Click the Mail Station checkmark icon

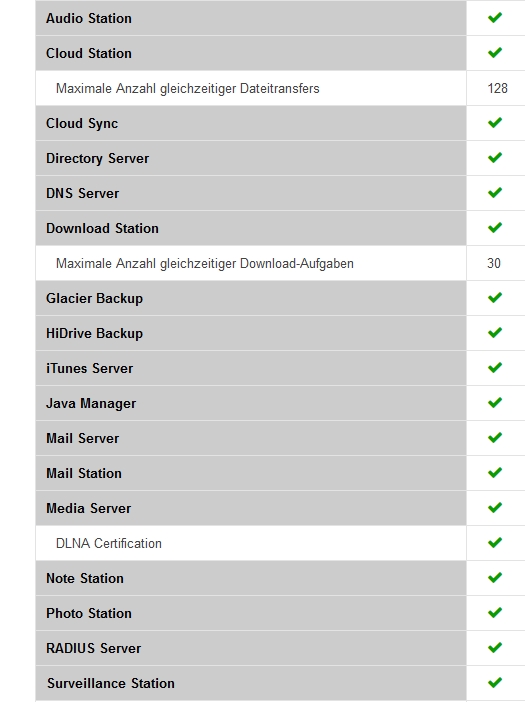tap(495, 472)
